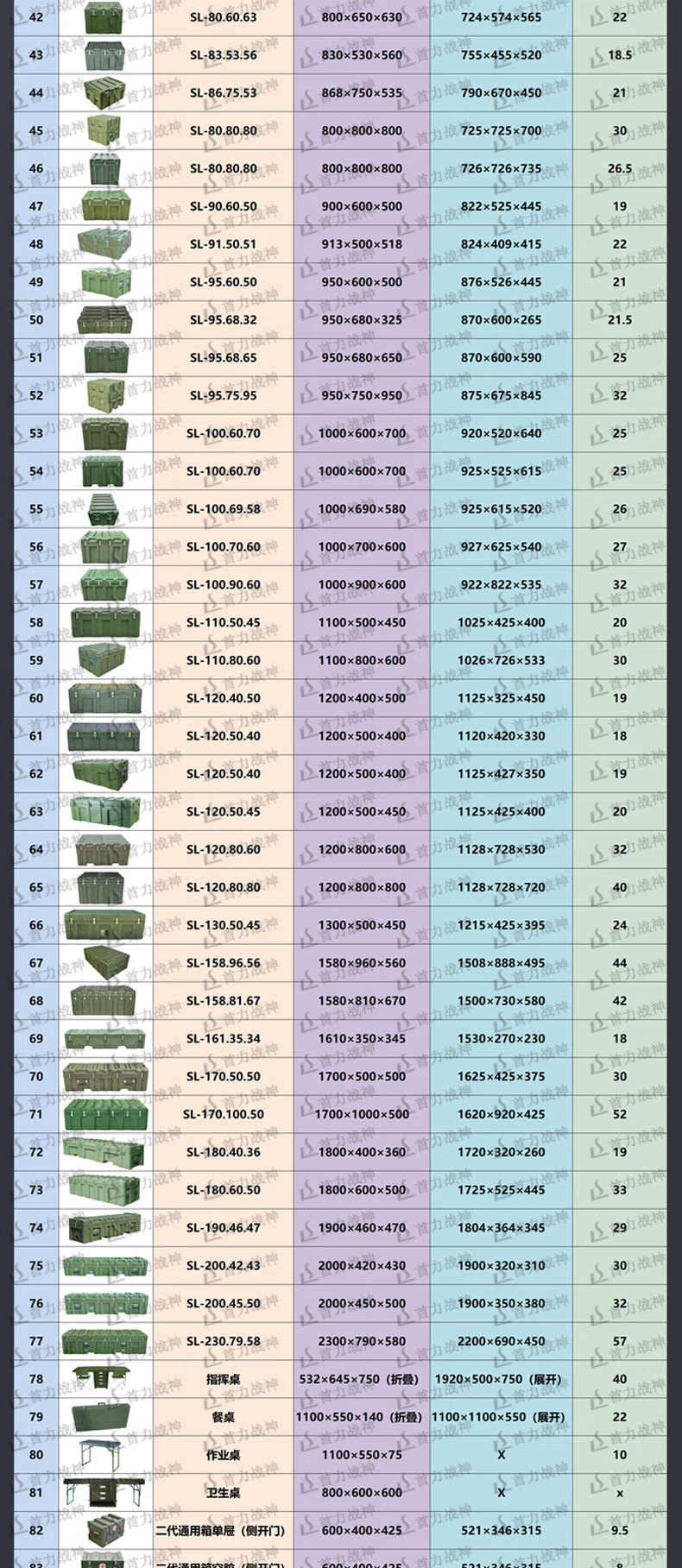Viewport: 682px width, 1568px height.
Task: Select the SL-170.100.50 model label
Action: tap(223, 1114)
